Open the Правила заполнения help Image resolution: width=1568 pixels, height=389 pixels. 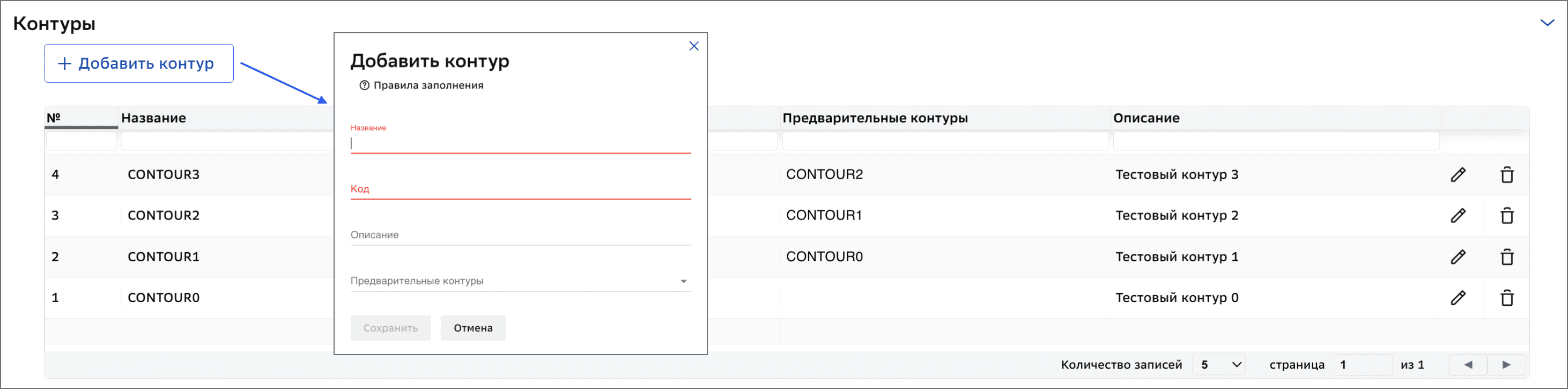point(421,85)
